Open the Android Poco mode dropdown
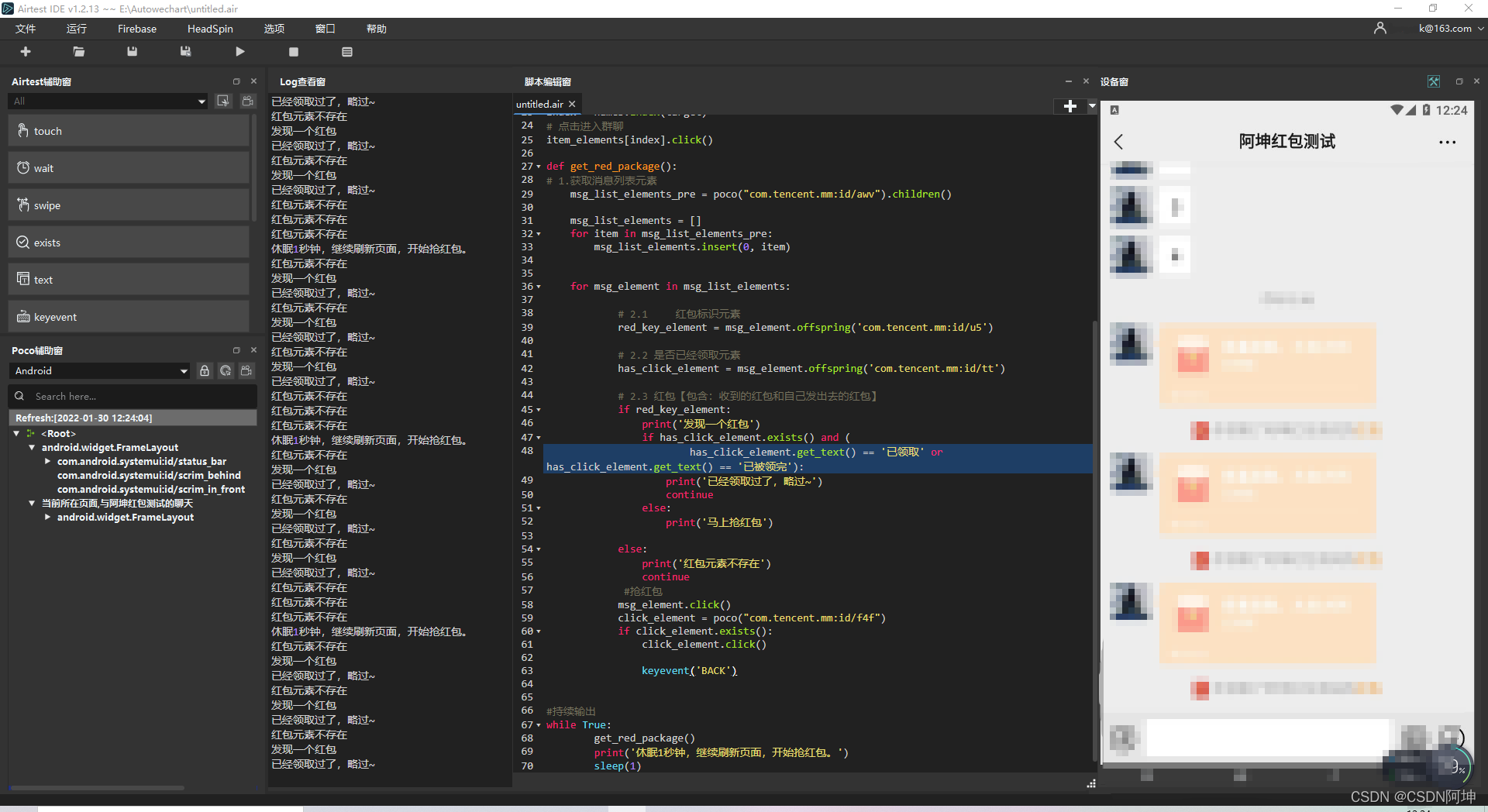Viewport: 1488px width, 812px height. point(101,371)
